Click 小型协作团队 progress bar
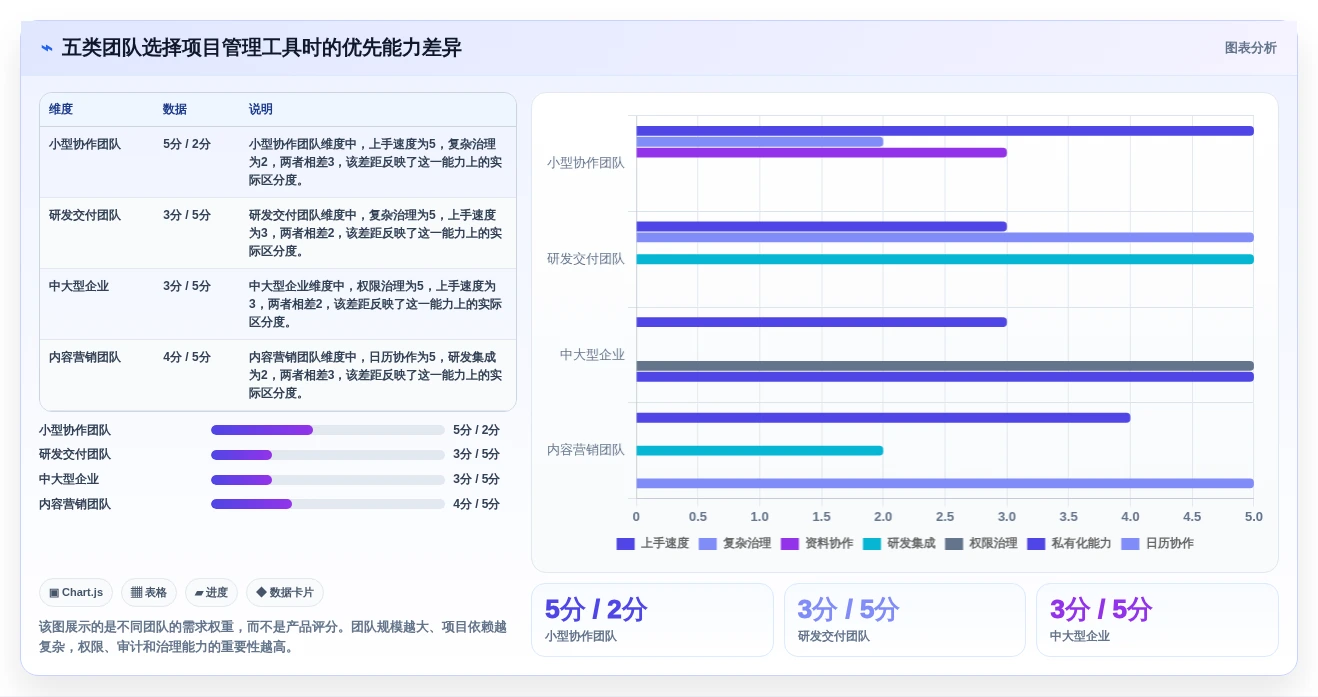Screen dimensions: 1318x697 pos(328,430)
